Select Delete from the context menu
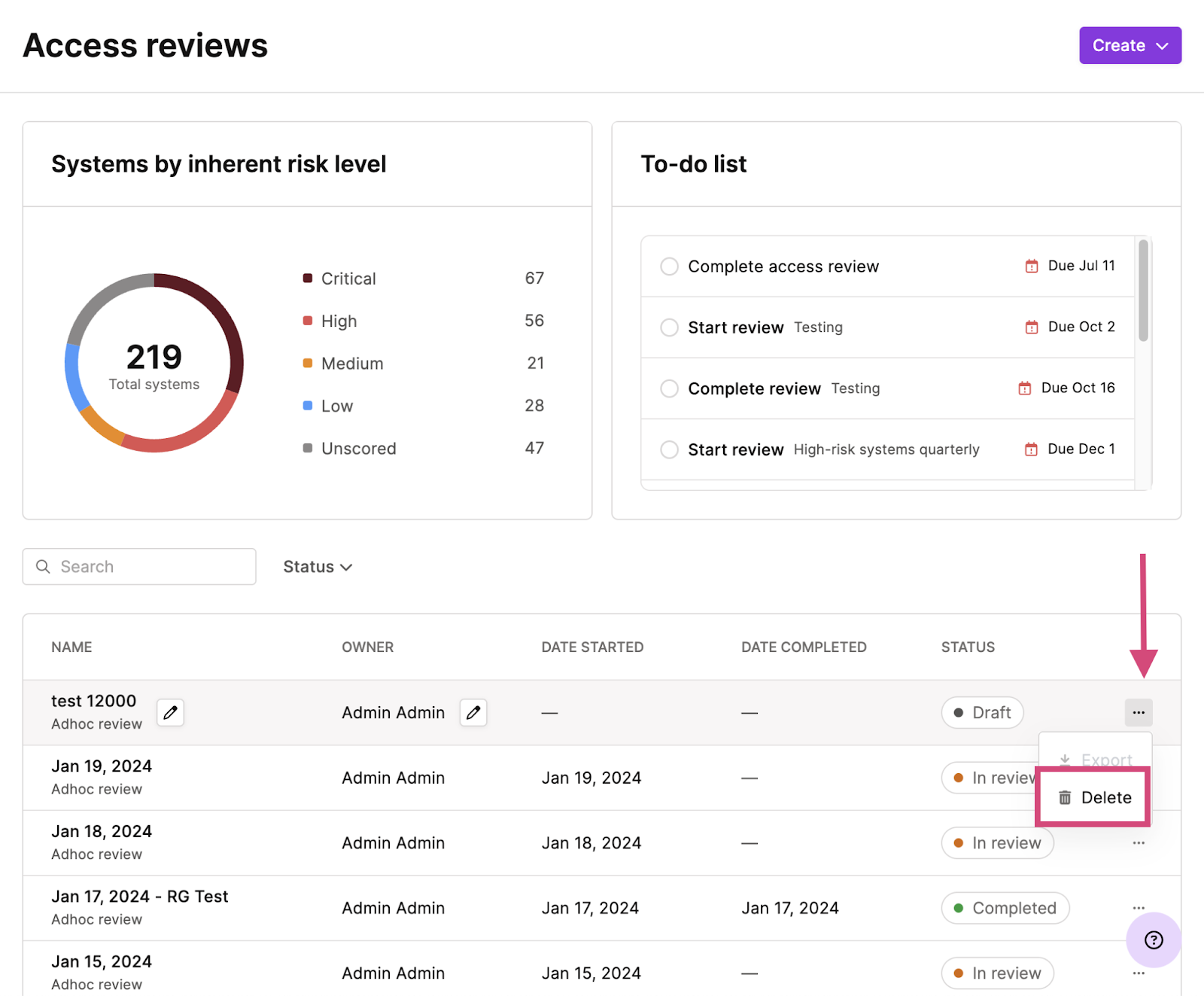 1105,796
